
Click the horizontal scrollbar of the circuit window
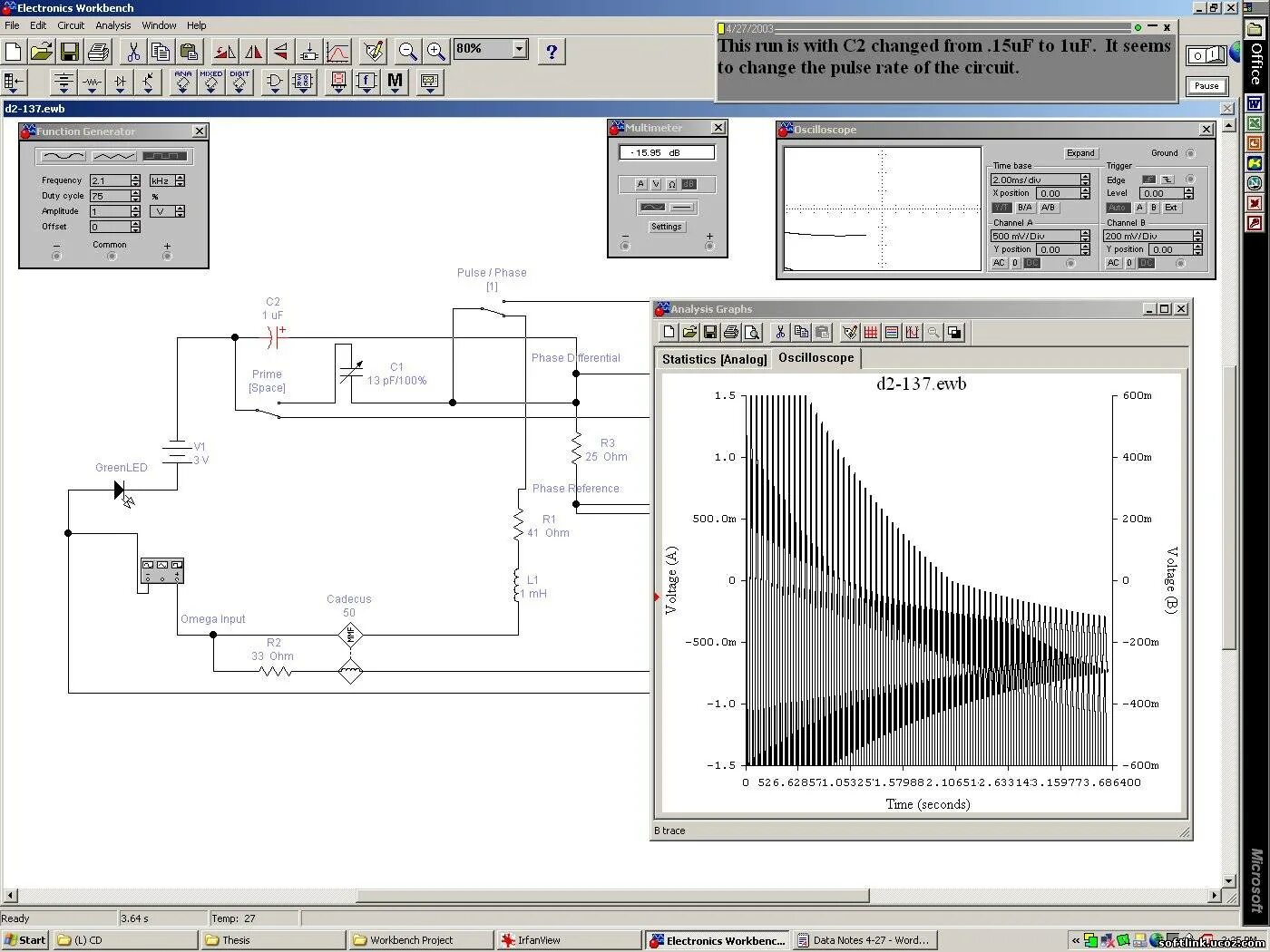613,896
